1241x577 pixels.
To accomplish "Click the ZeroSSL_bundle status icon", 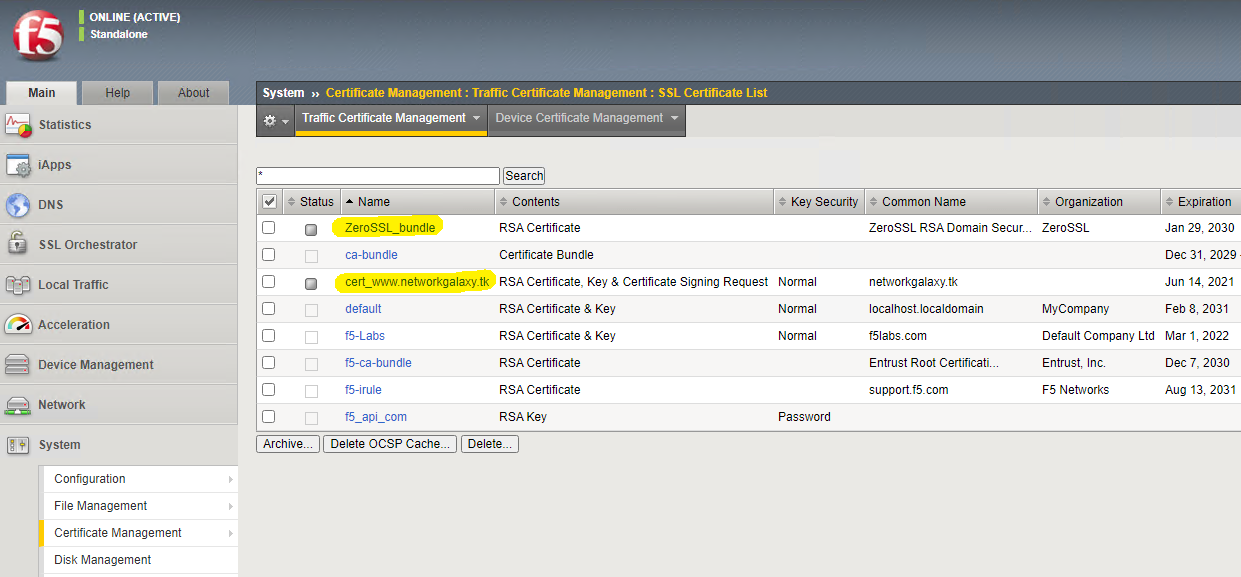I will (311, 229).
